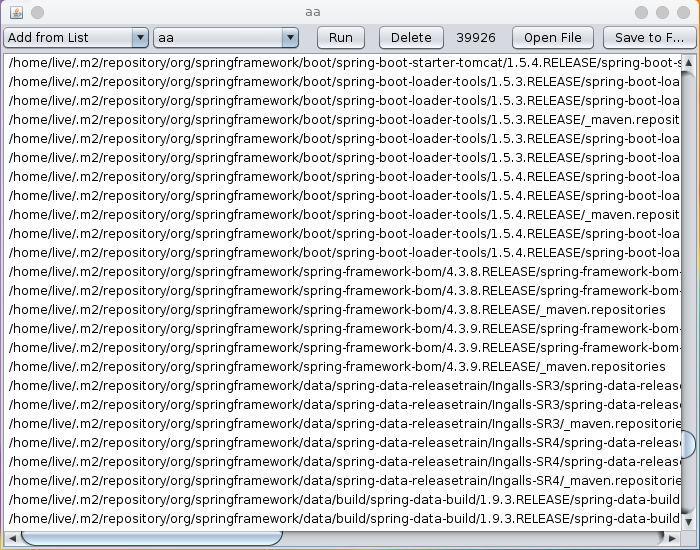This screenshot has width=700, height=550.
Task: Click the vertical scrollbar thumb
Action: click(688, 444)
